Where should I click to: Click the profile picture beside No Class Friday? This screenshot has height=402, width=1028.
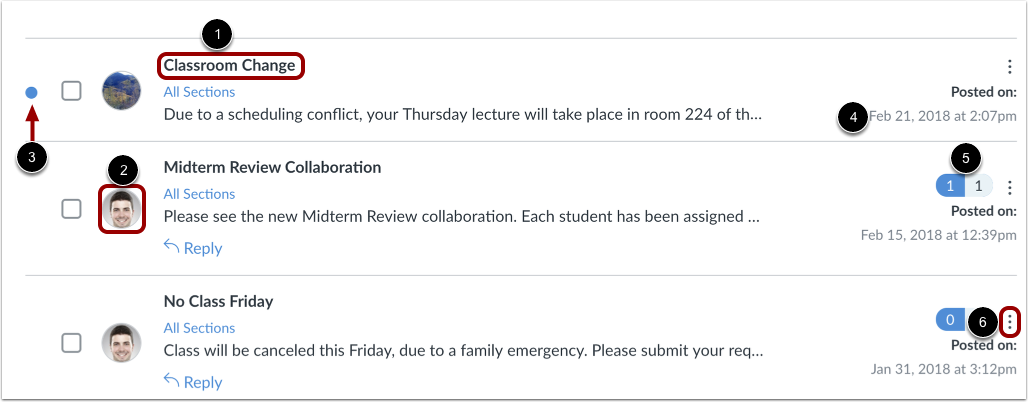(x=121, y=343)
